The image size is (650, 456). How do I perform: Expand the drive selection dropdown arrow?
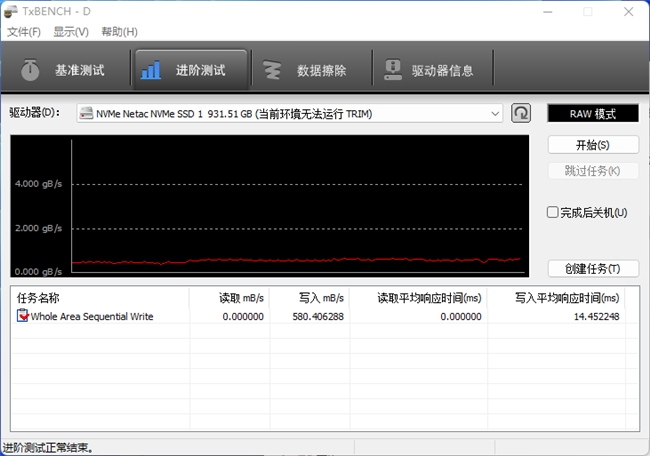point(496,114)
